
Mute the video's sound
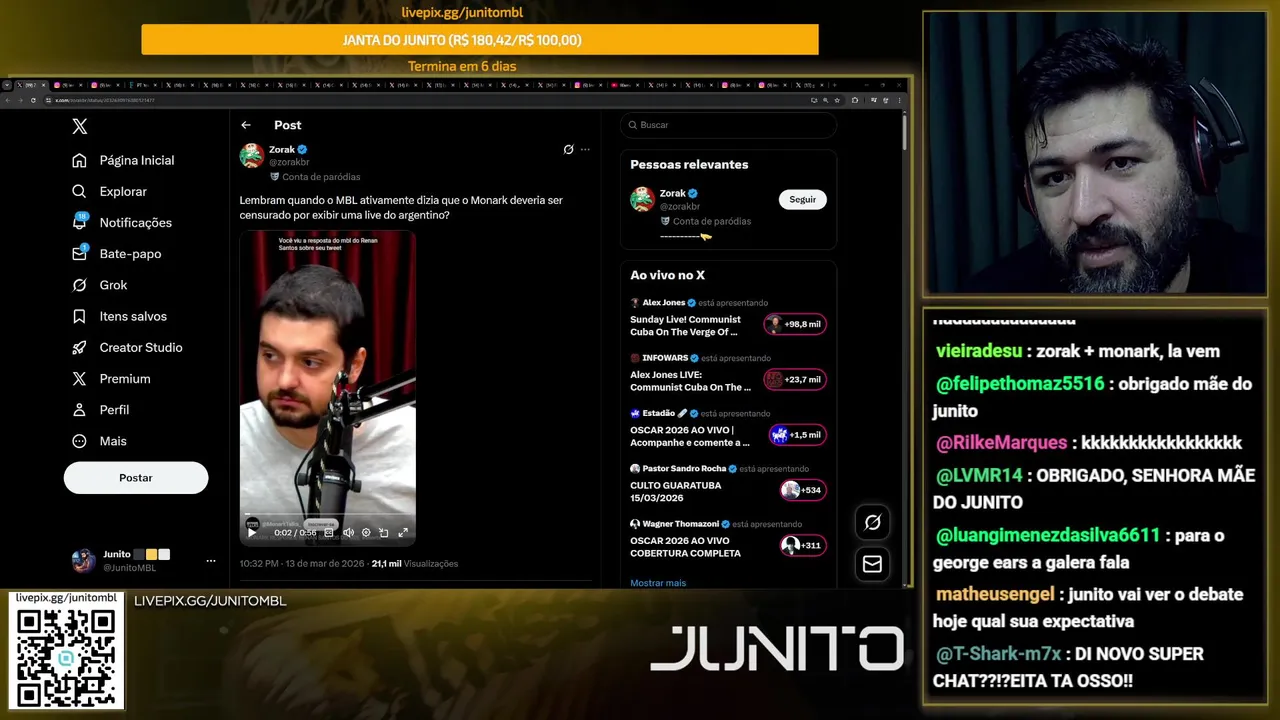348,533
